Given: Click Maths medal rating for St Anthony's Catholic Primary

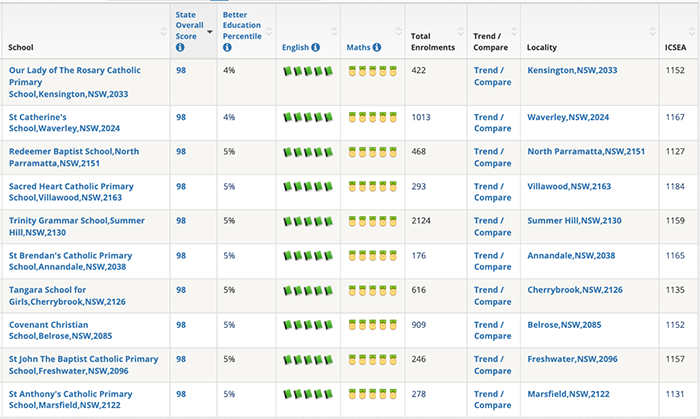Looking at the screenshot, I should pyautogui.click(x=372, y=394).
